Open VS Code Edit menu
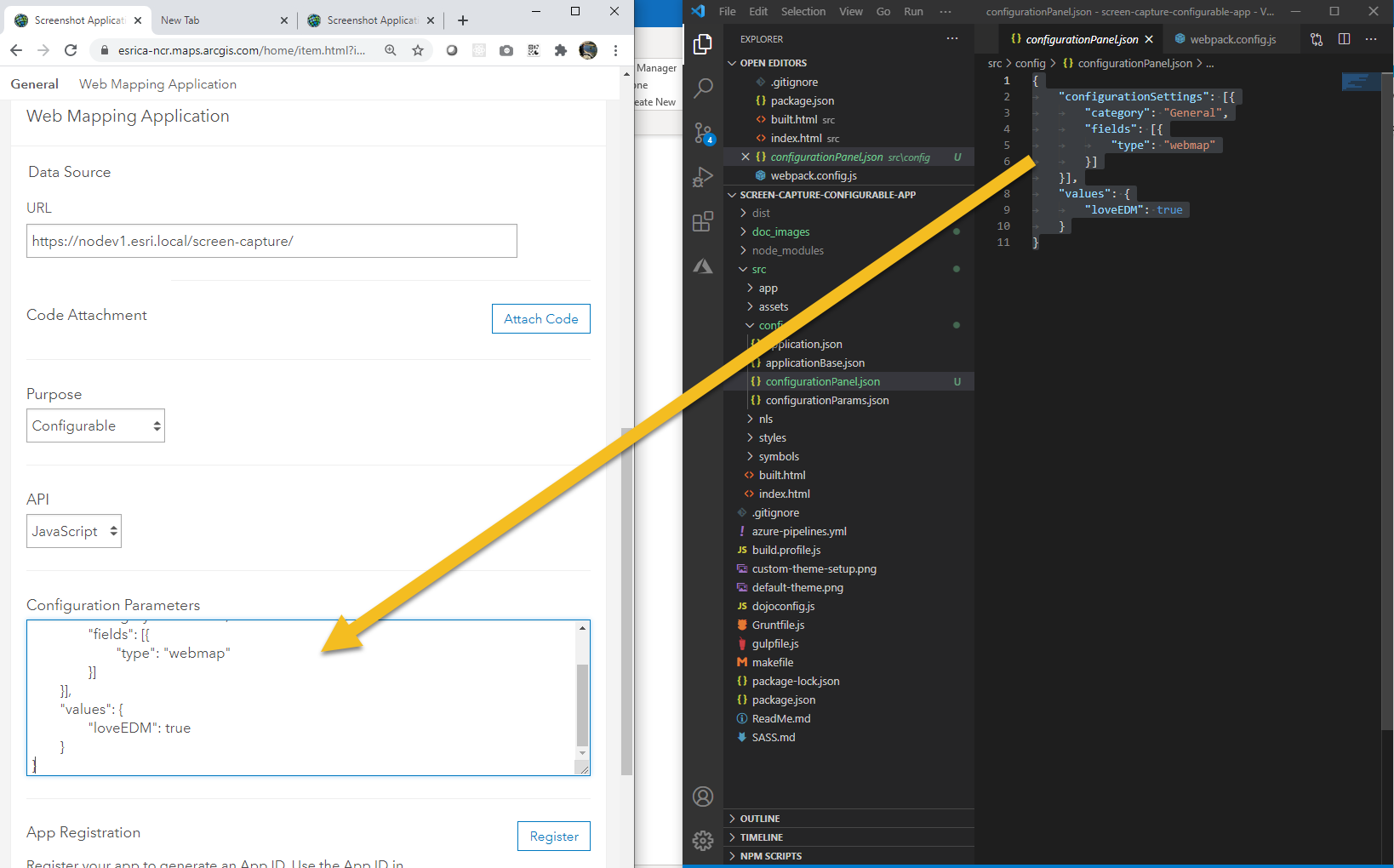This screenshot has height=868, width=1394. click(758, 11)
